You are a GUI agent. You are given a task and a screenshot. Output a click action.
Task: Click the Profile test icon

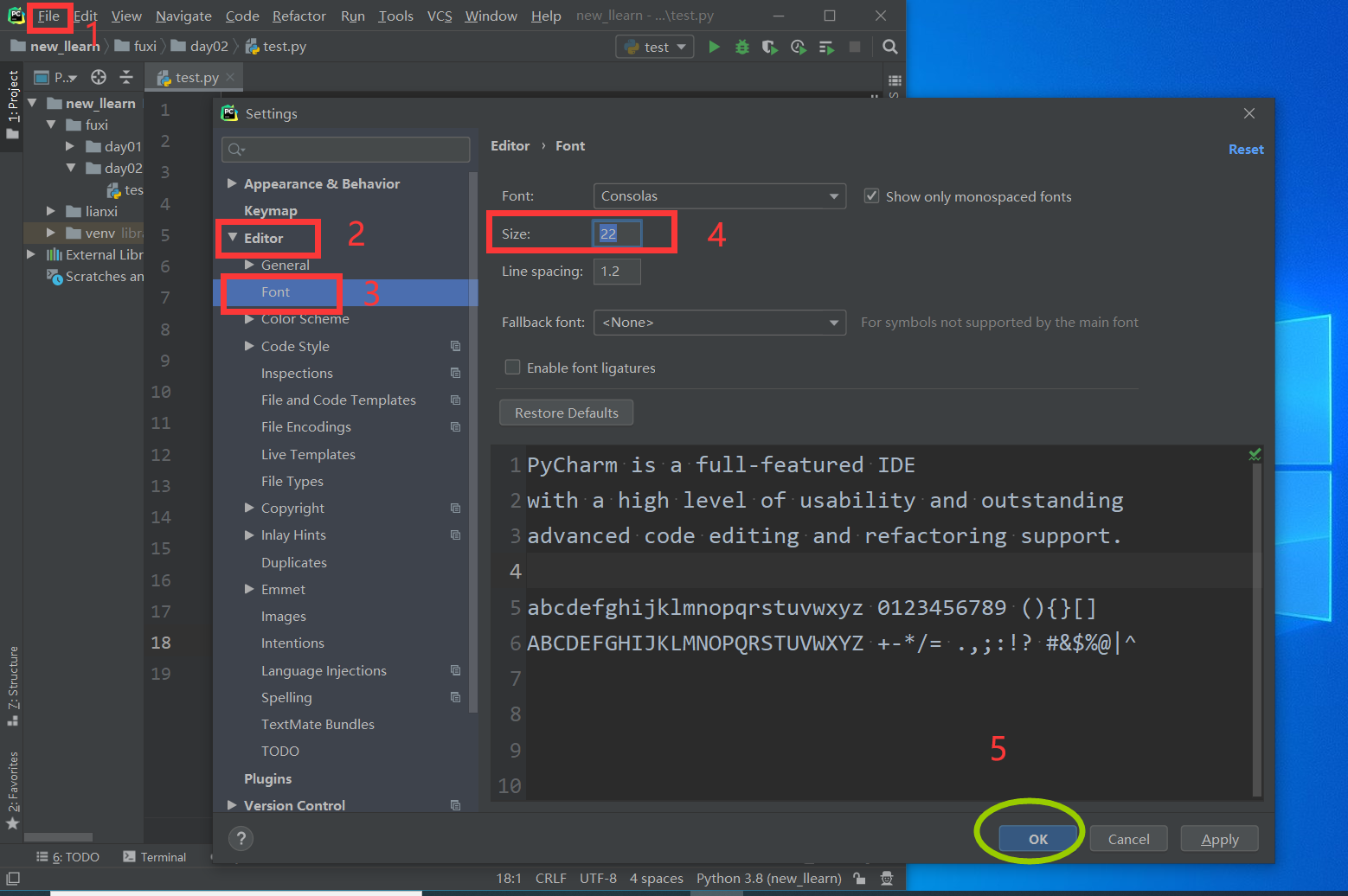798,47
